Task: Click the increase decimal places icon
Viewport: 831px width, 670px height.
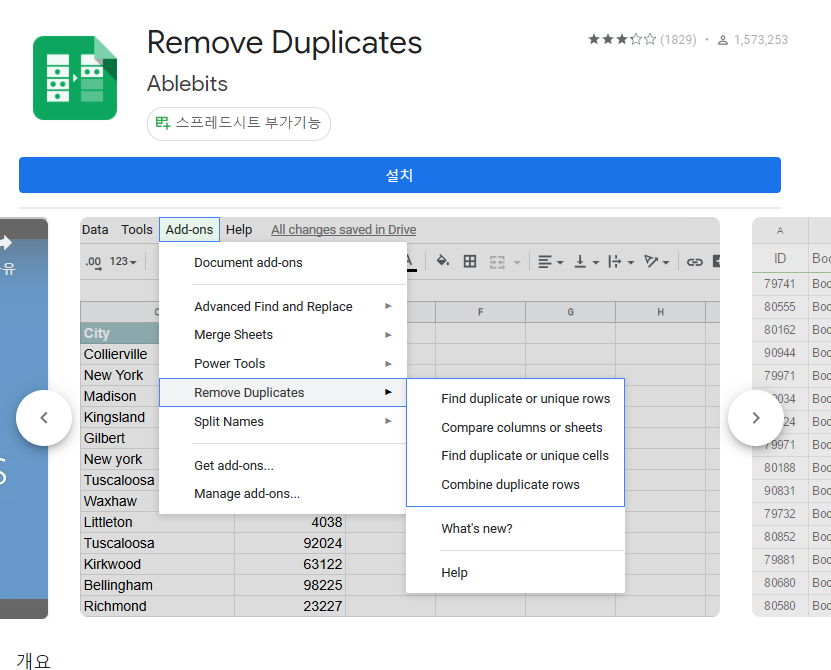Action: (x=94, y=262)
